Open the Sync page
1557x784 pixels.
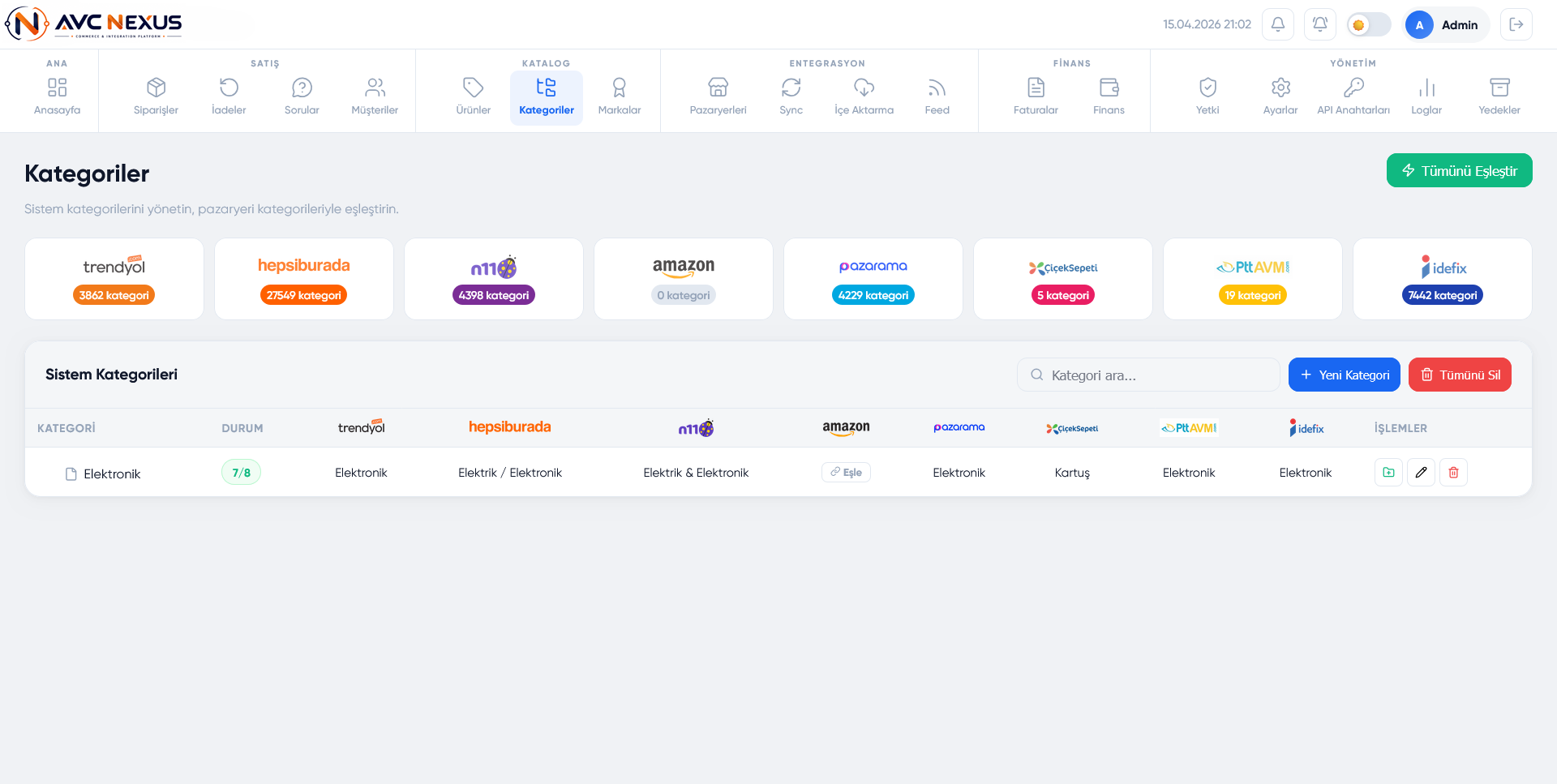click(791, 97)
